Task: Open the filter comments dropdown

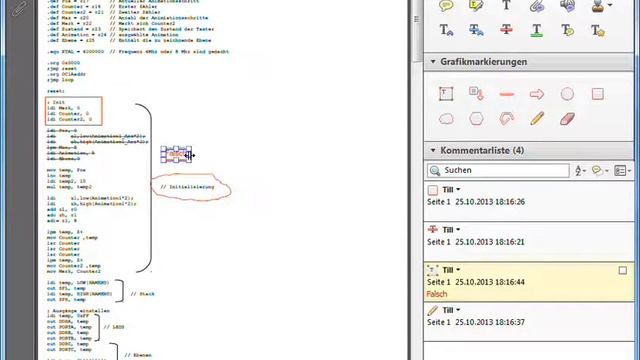Action: point(600,171)
